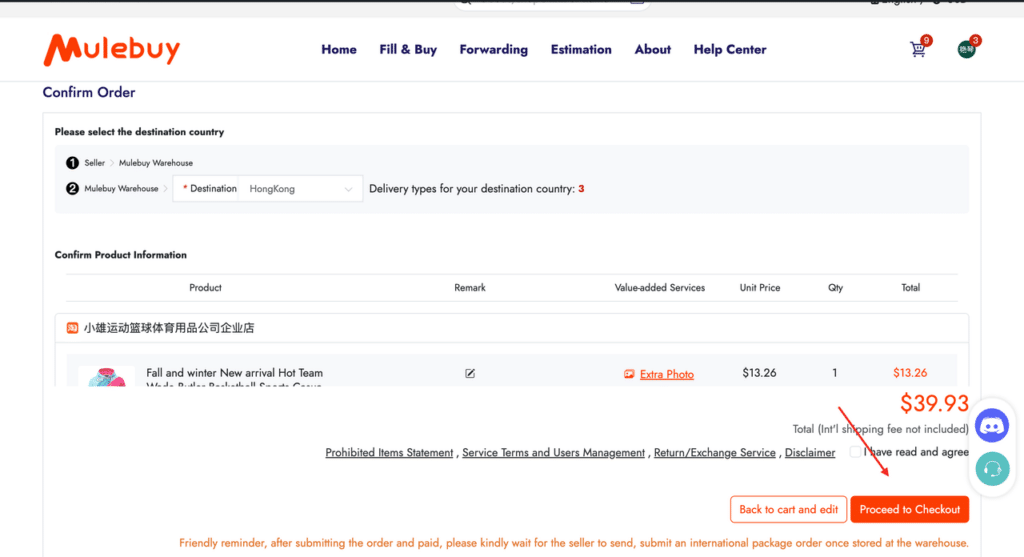Open the HongKong destination dropdown
1024x557 pixels.
pos(300,189)
